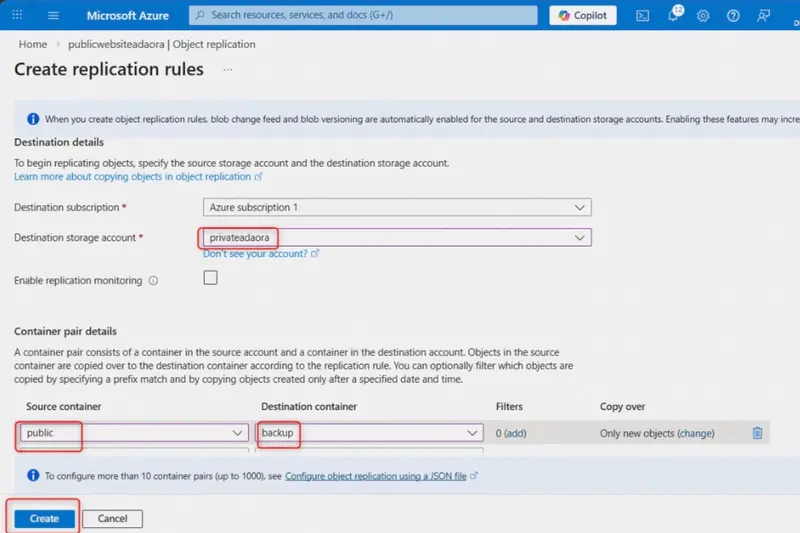Click the Microsoft Azure home title
Screen dimensions: 800x533
(128, 15)
